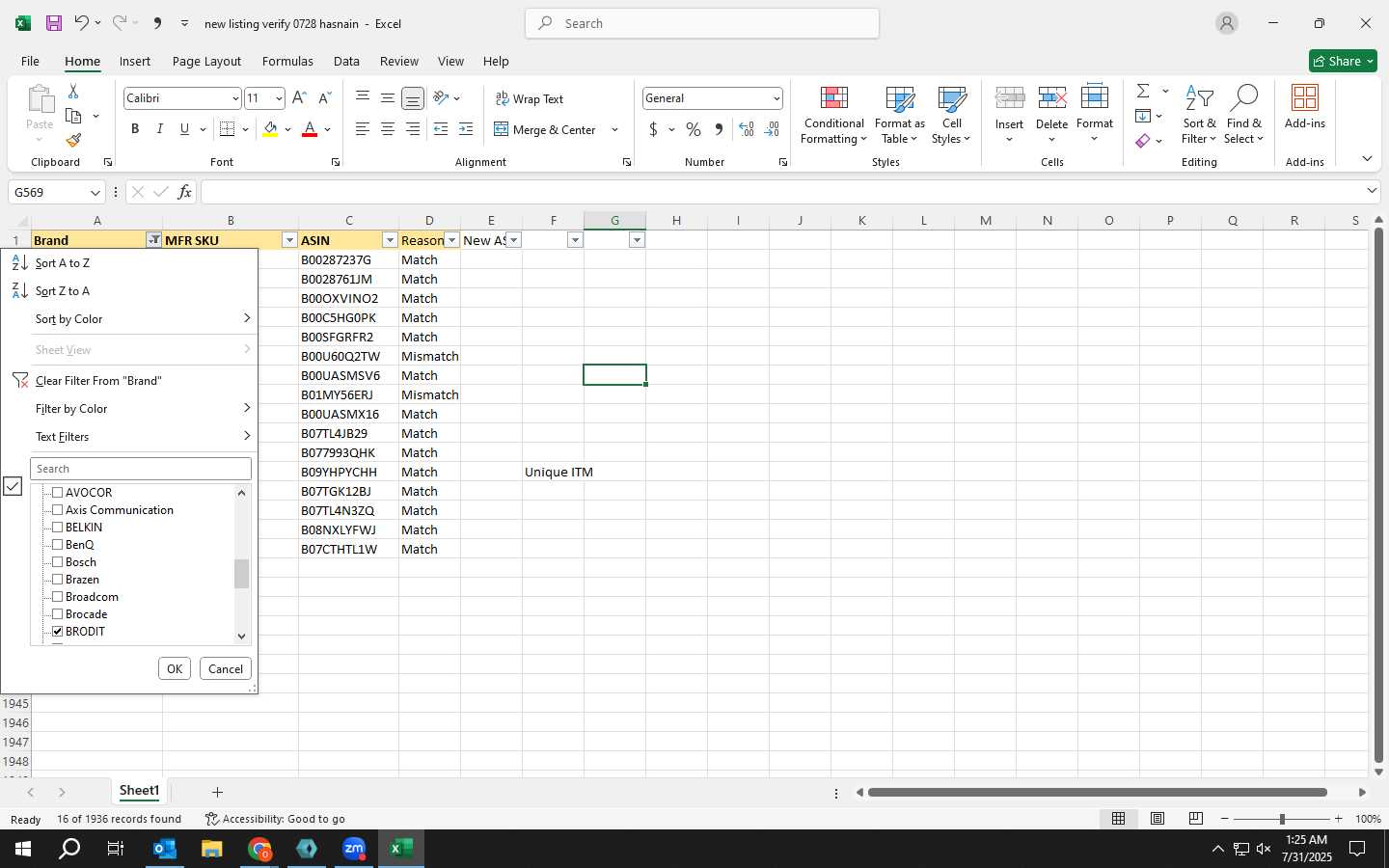Apply comma style format
The height and width of the screenshot is (868, 1389).
point(719,129)
